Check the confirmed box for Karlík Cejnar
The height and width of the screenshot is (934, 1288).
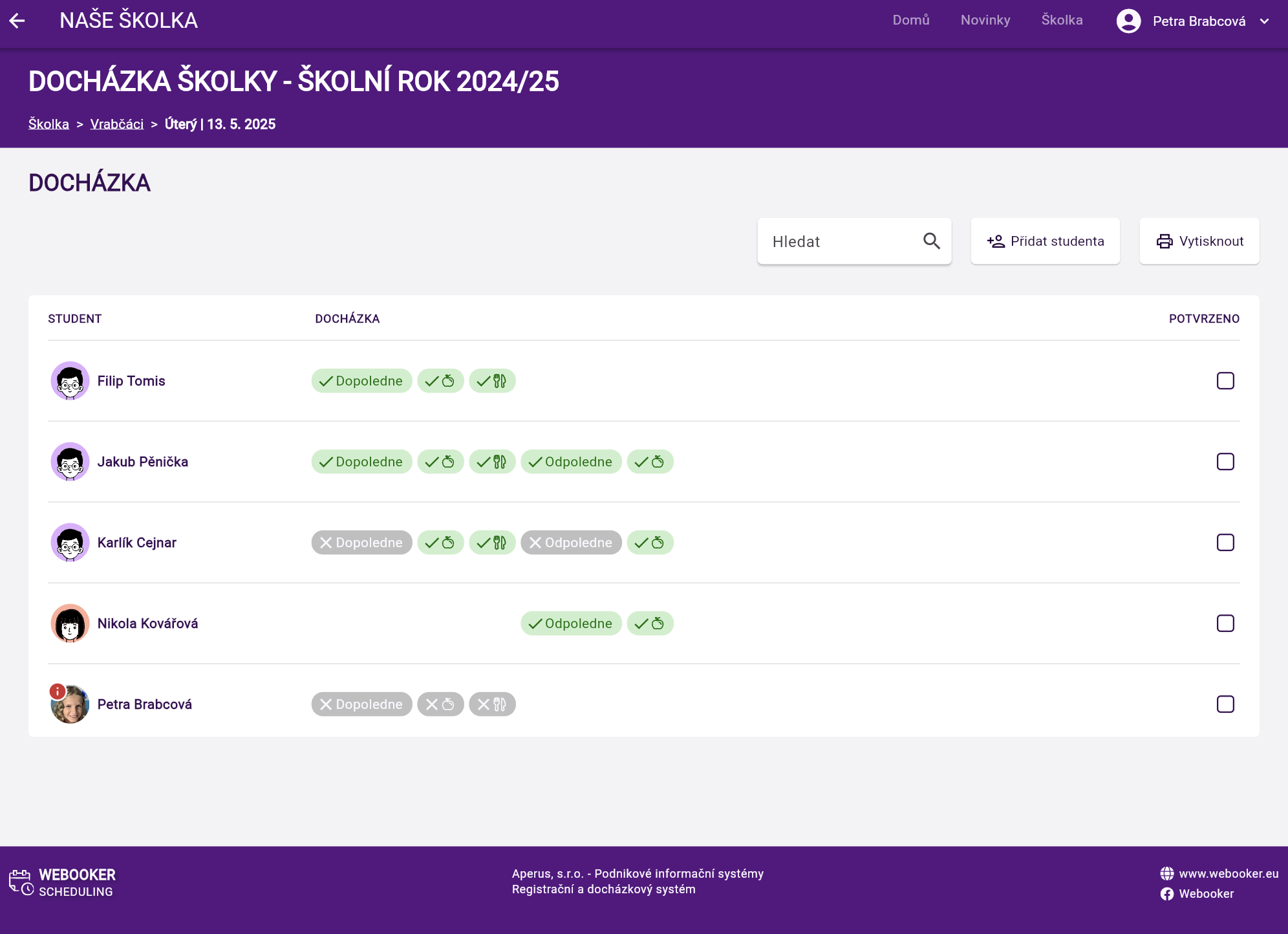[1225, 543]
